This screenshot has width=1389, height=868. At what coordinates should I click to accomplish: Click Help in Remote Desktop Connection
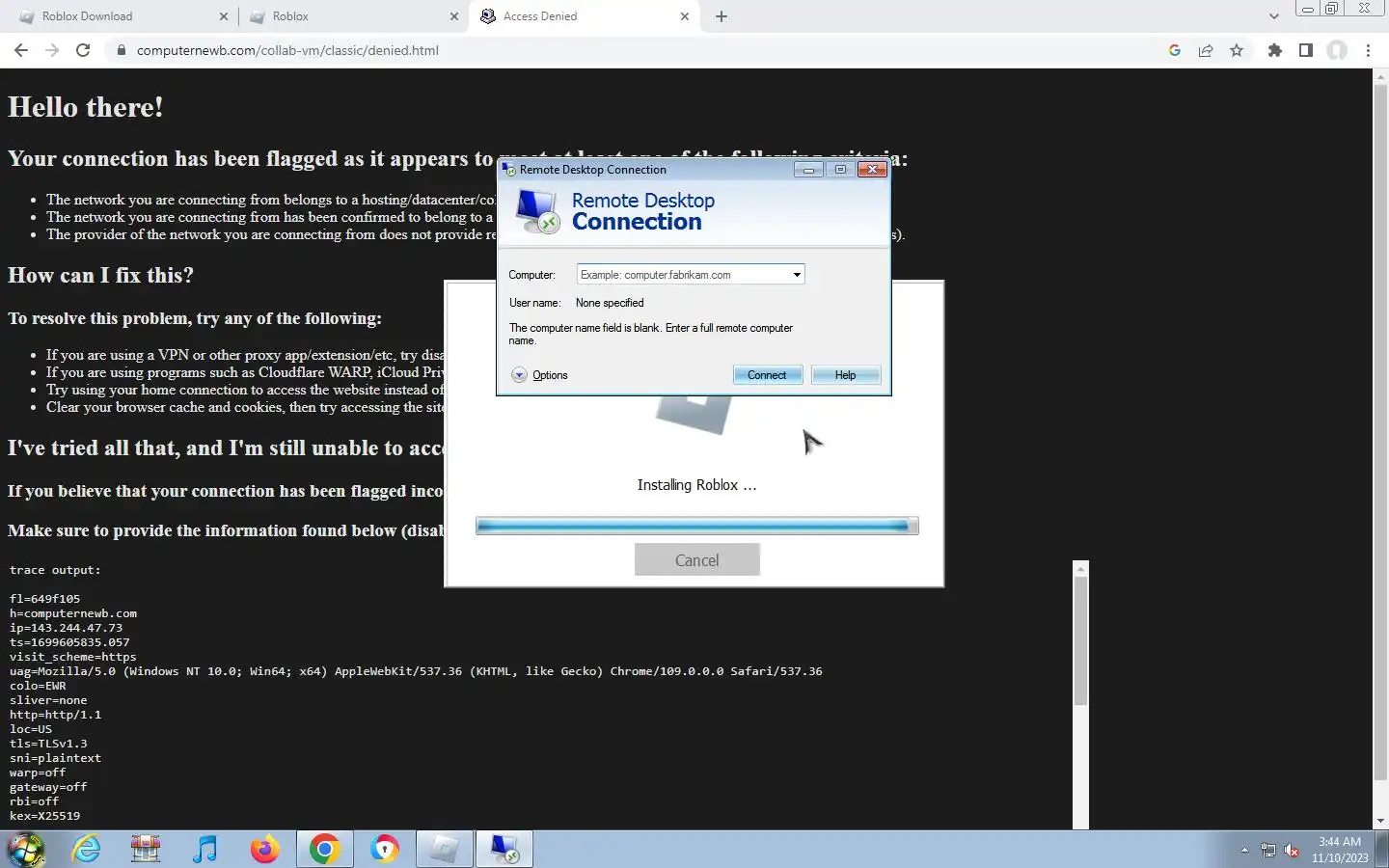pyautogui.click(x=846, y=375)
